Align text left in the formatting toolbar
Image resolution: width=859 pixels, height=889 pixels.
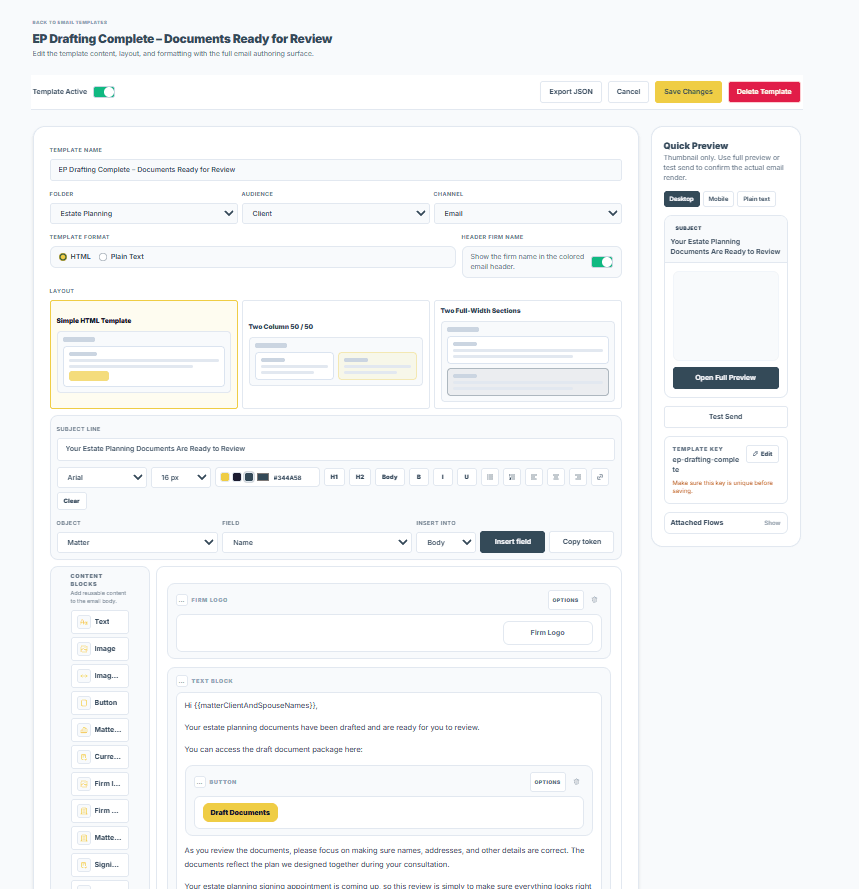click(x=534, y=477)
